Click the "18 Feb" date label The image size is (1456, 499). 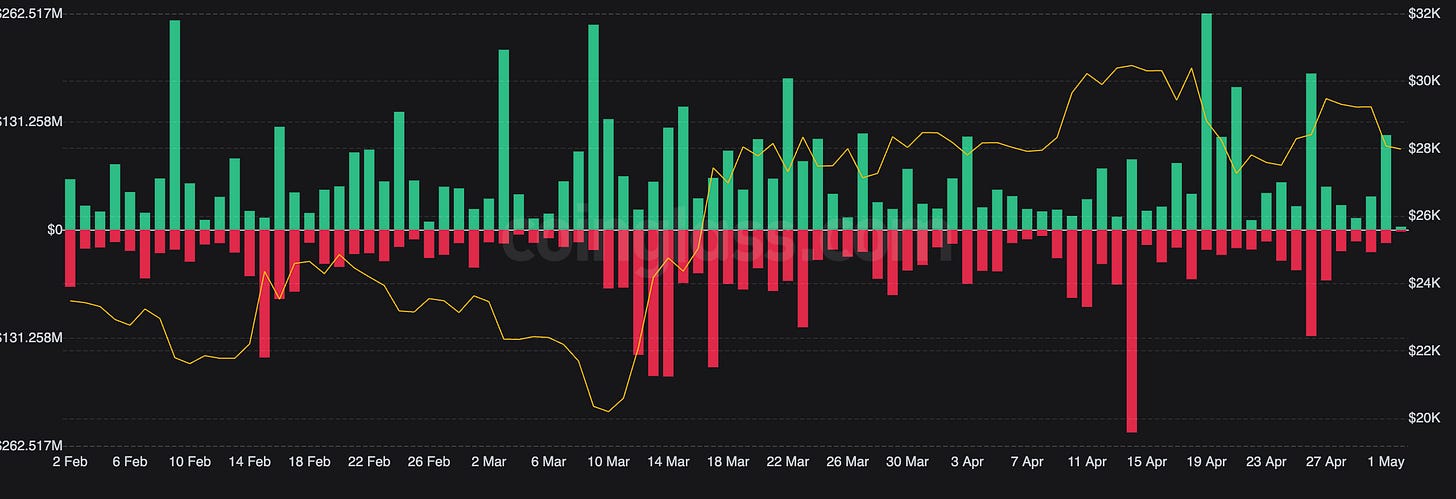(x=310, y=462)
